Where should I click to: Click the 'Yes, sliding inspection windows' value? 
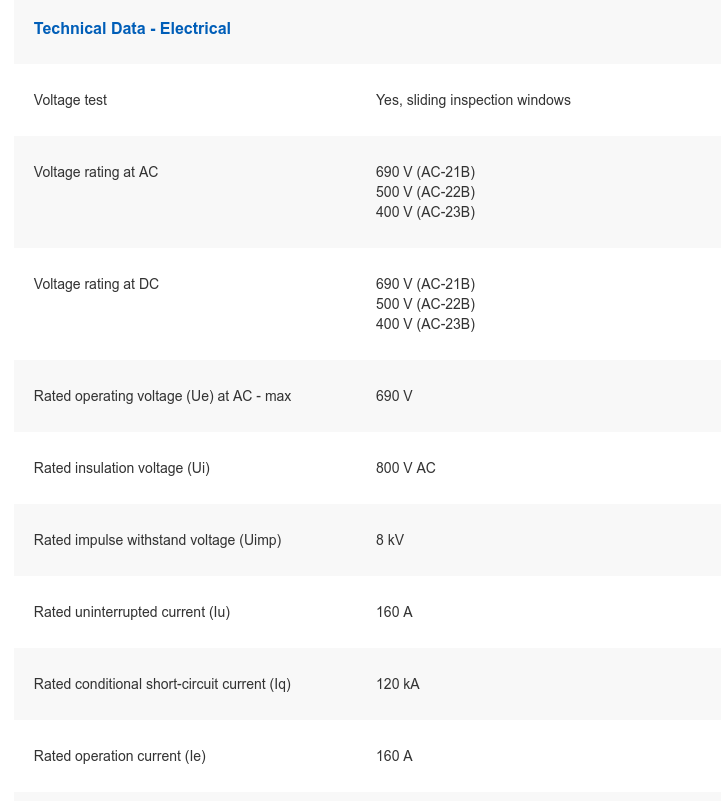point(473,100)
